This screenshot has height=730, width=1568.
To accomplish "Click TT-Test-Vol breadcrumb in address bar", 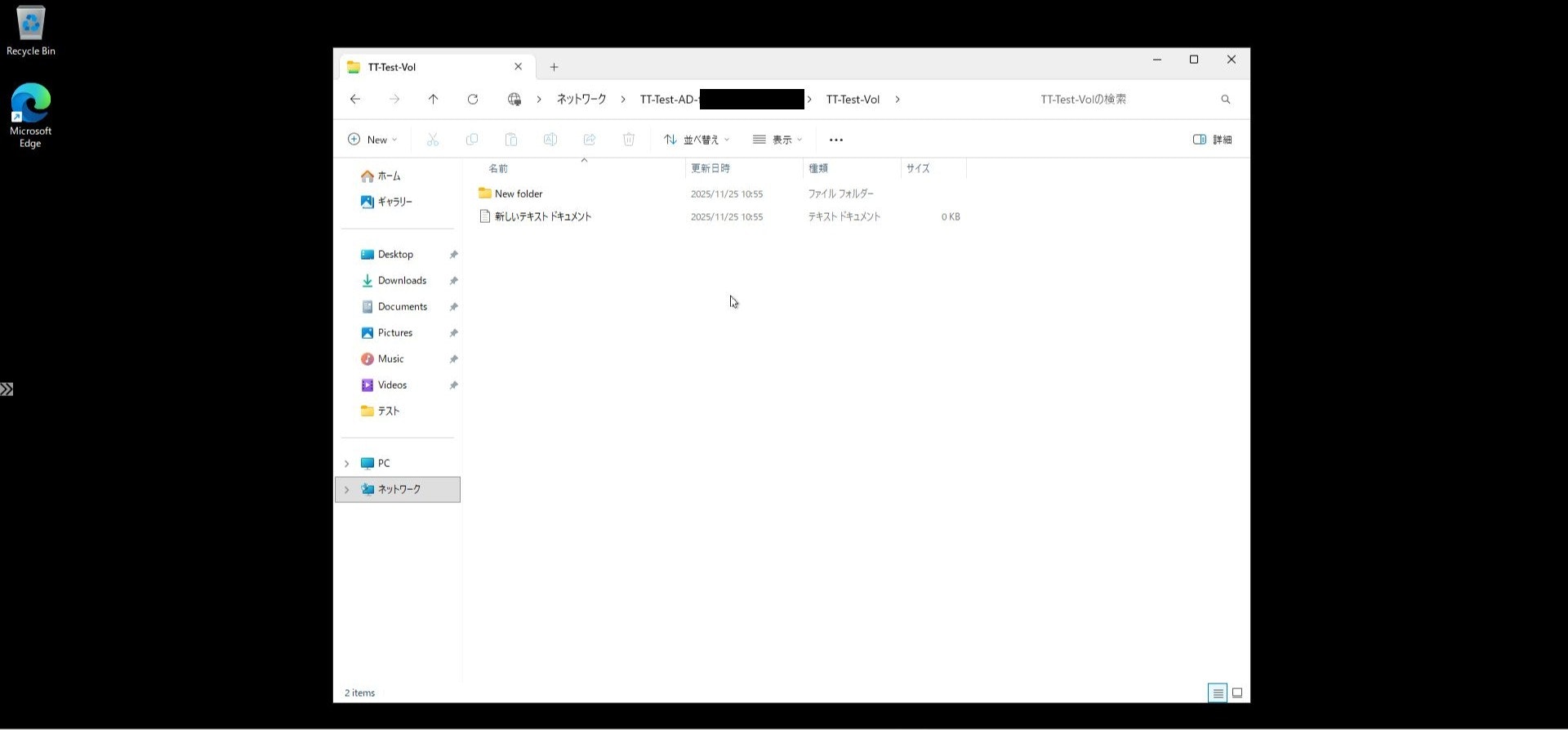I will click(x=853, y=100).
